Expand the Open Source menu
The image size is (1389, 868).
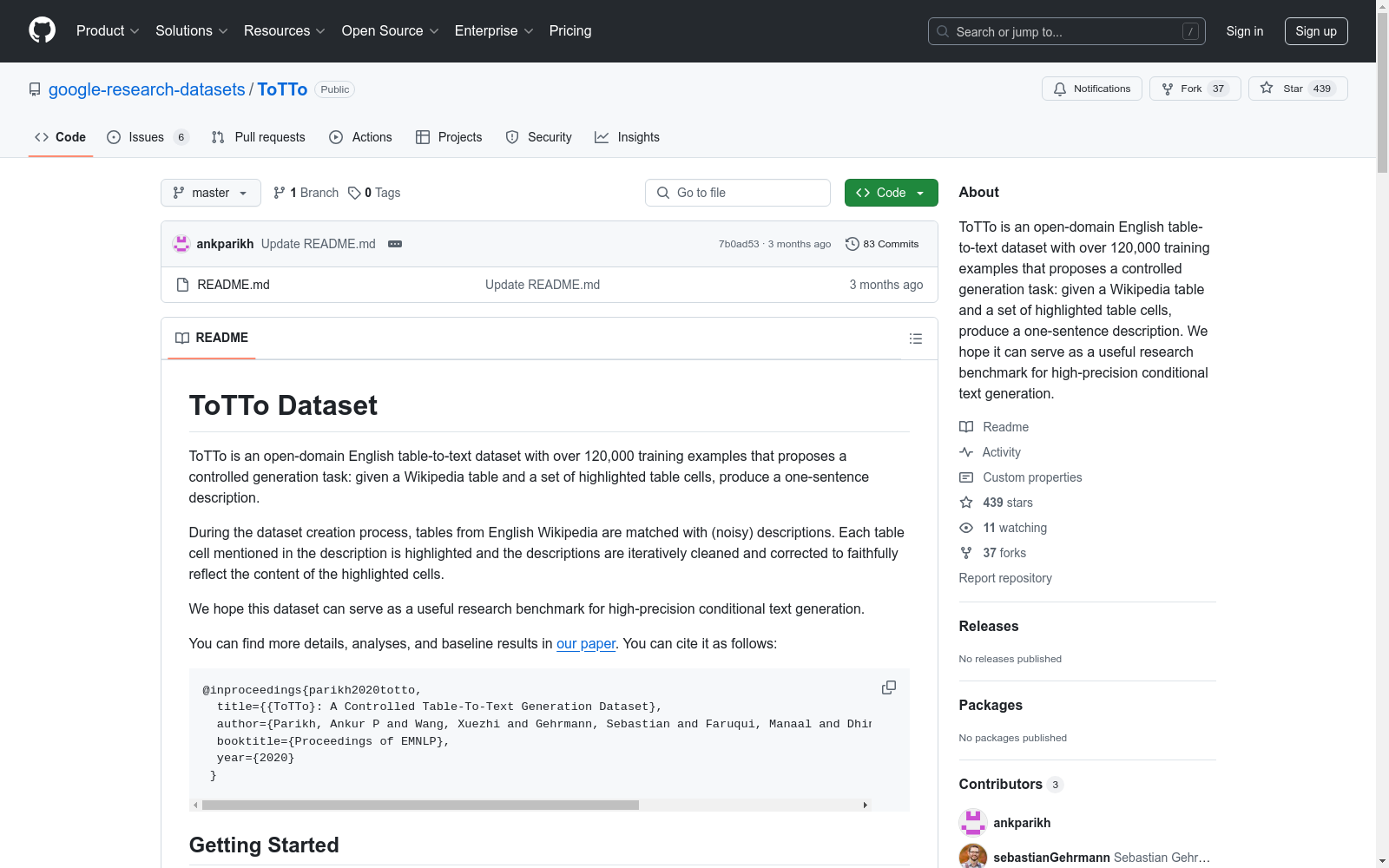point(391,30)
